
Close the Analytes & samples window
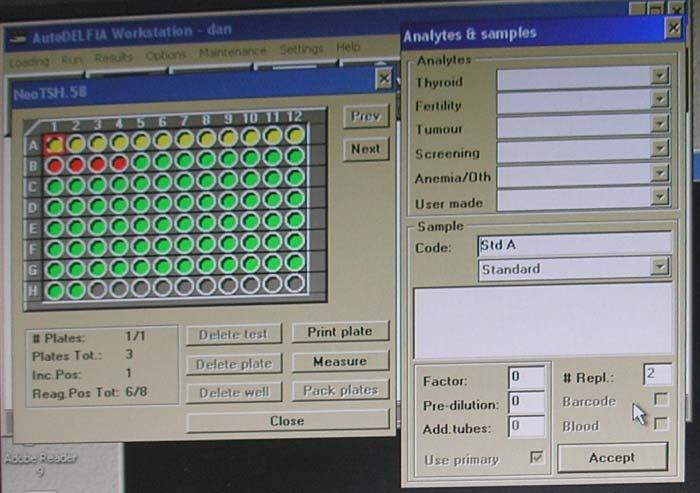[673, 29]
